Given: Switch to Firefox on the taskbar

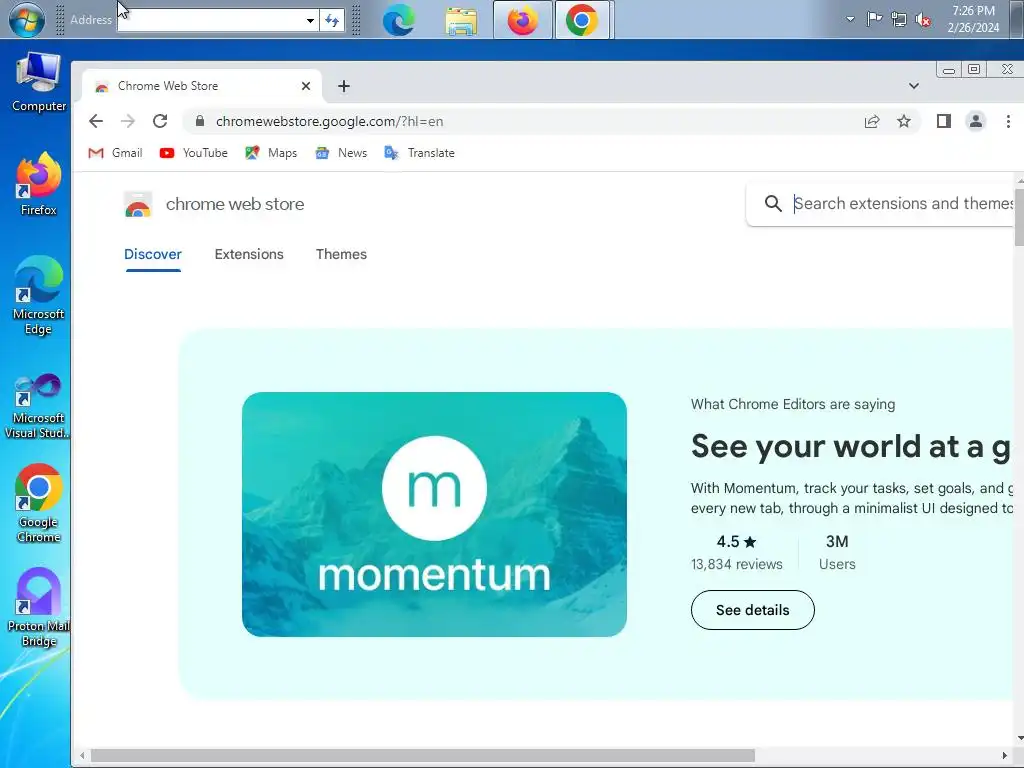Looking at the screenshot, I should (x=522, y=20).
